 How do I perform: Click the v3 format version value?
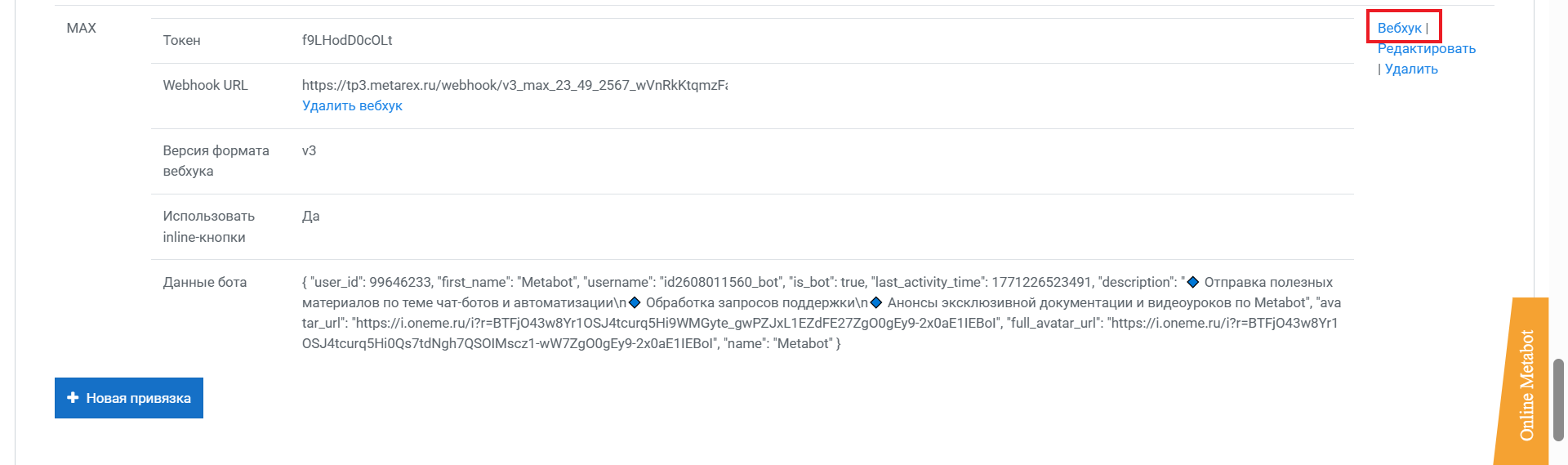point(309,150)
